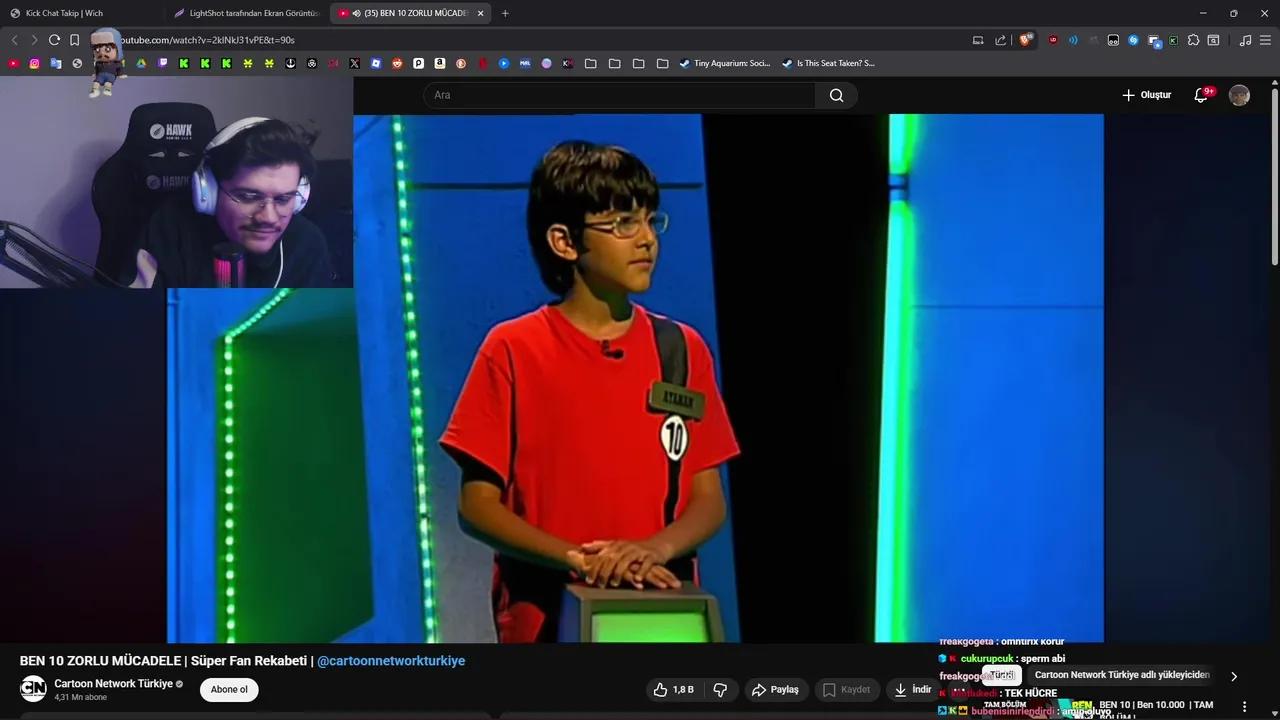The height and width of the screenshot is (720, 1280).
Task: Click the Kaydet save button
Action: pyautogui.click(x=846, y=689)
